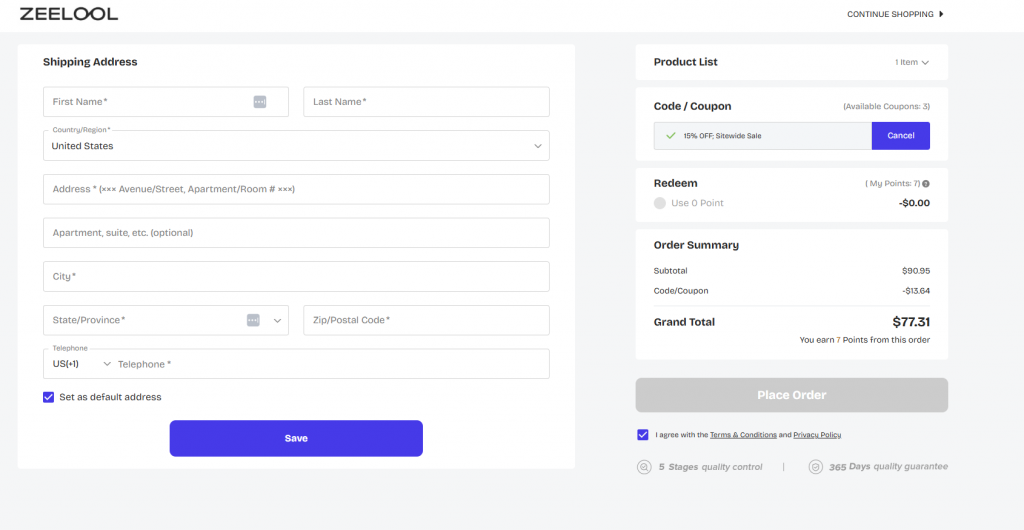Select the Use 0 Point radio button
The width and height of the screenshot is (1024, 530).
660,203
